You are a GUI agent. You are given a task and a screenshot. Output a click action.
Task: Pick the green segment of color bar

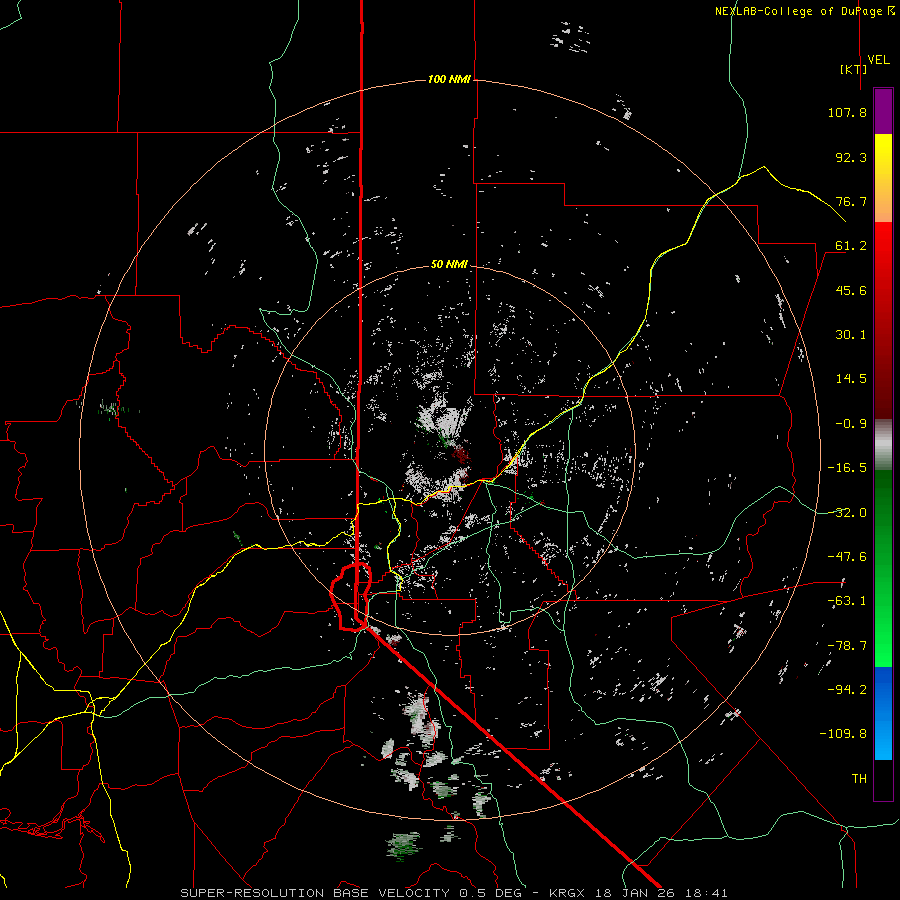click(883, 568)
